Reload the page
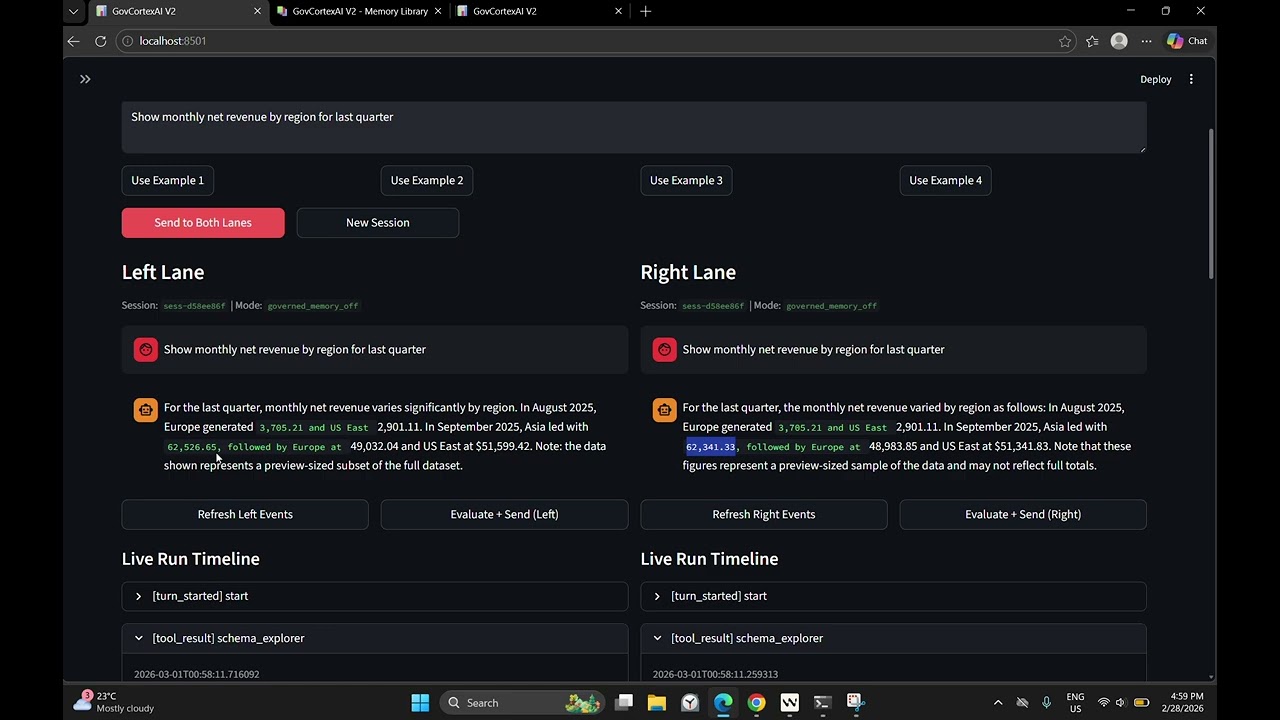Viewport: 1280px width, 720px height. 100,41
